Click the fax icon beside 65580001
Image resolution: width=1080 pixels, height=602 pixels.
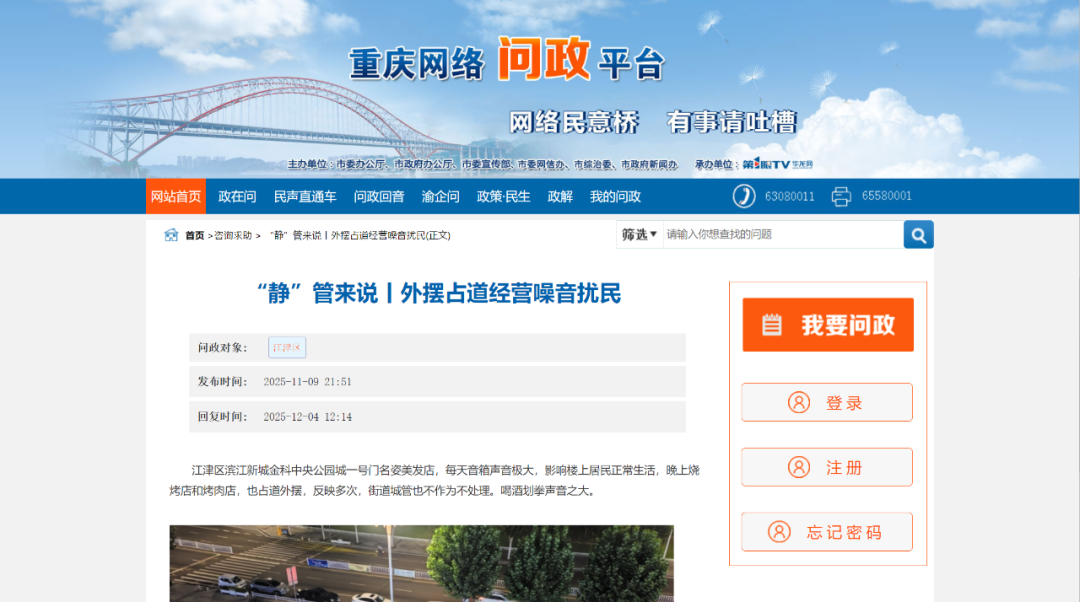tap(841, 196)
